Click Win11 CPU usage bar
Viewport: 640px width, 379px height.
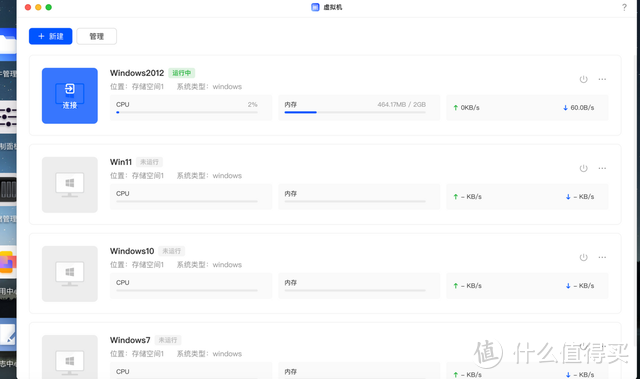pyautogui.click(x=187, y=201)
